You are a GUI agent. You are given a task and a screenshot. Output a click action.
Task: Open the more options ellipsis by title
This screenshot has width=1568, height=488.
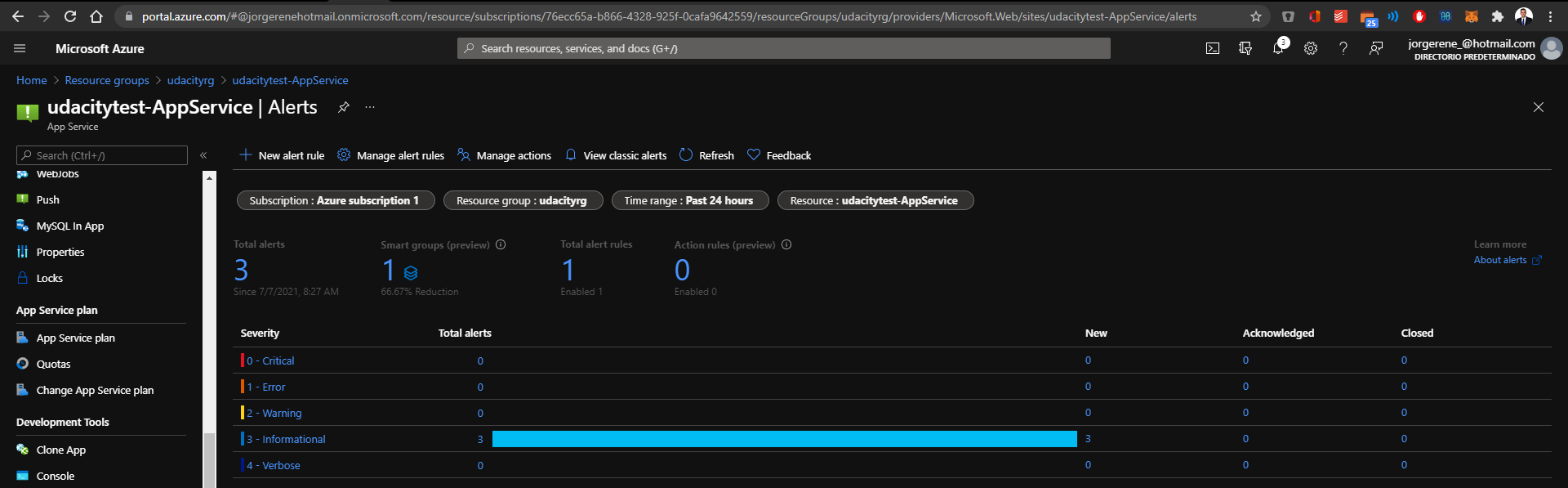click(370, 107)
